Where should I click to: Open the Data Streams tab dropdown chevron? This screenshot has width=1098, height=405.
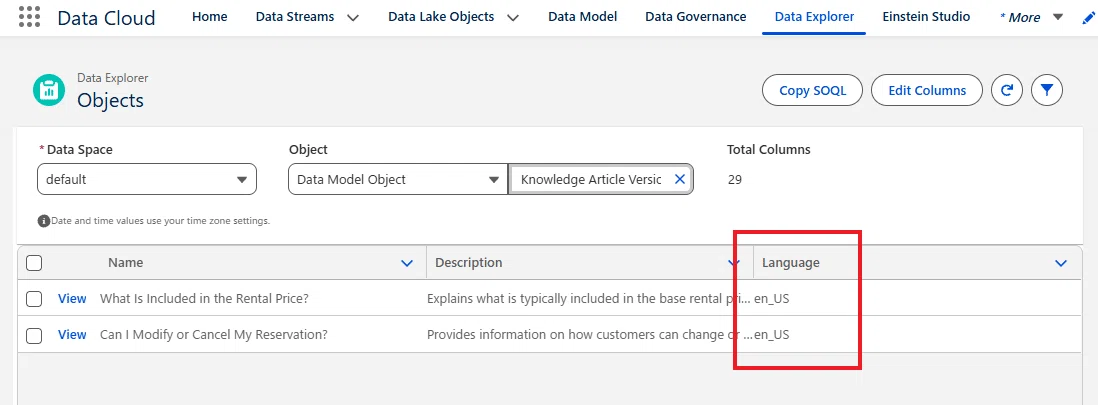[x=354, y=18]
